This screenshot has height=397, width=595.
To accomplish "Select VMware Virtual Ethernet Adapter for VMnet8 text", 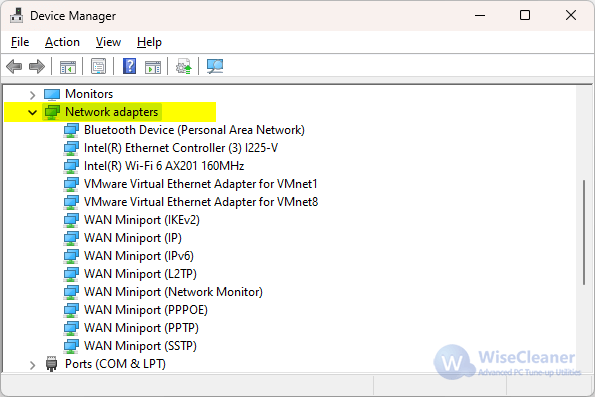I will [201, 202].
